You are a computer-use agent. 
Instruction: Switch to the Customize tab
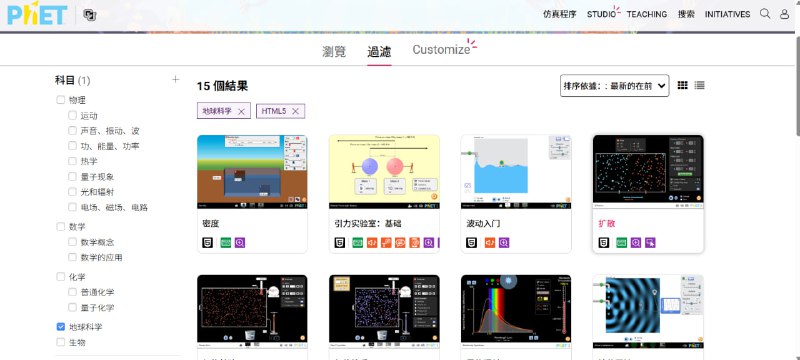click(x=441, y=49)
